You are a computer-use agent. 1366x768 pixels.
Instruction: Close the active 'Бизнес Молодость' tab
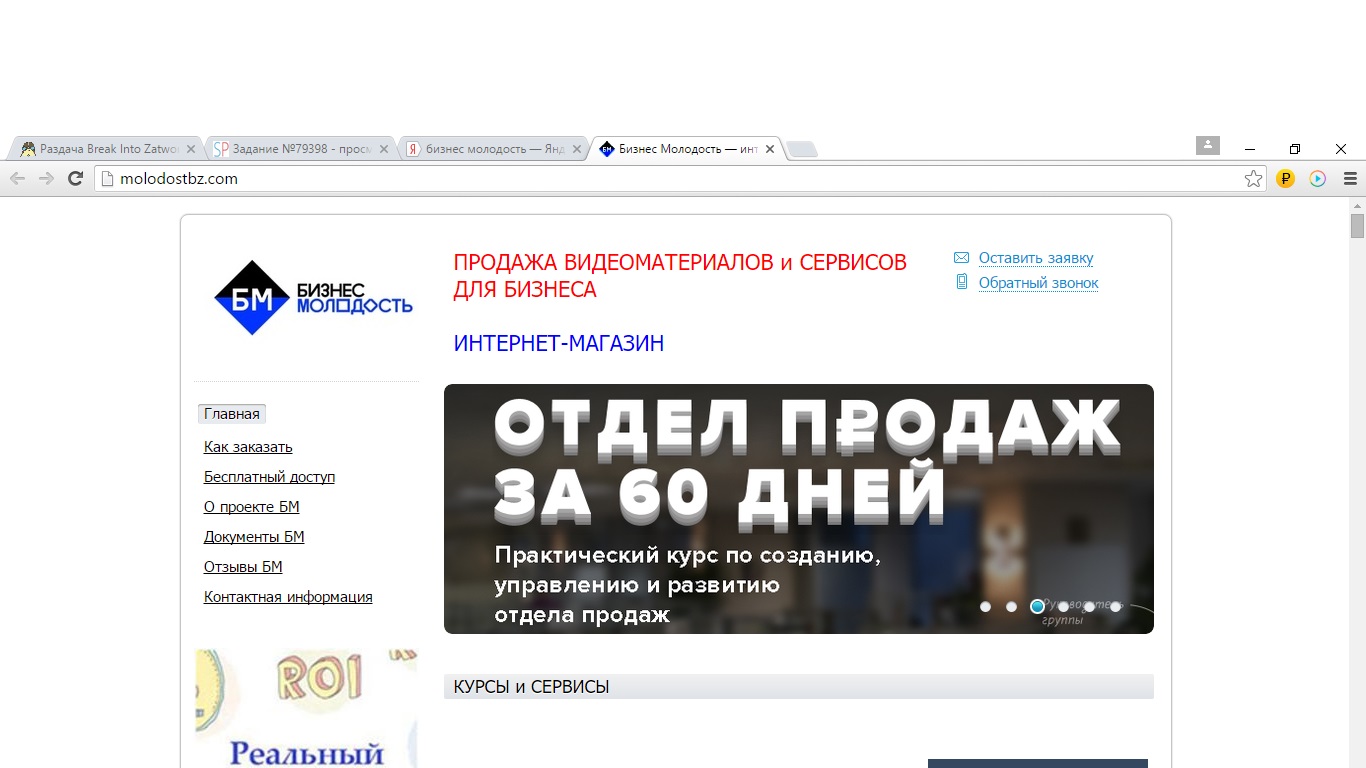770,149
